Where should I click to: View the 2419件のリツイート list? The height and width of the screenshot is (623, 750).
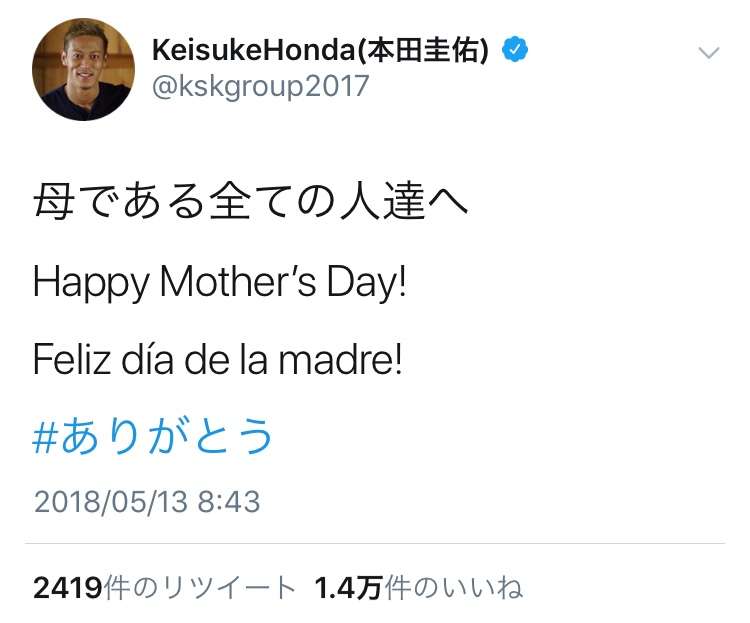tap(165, 588)
